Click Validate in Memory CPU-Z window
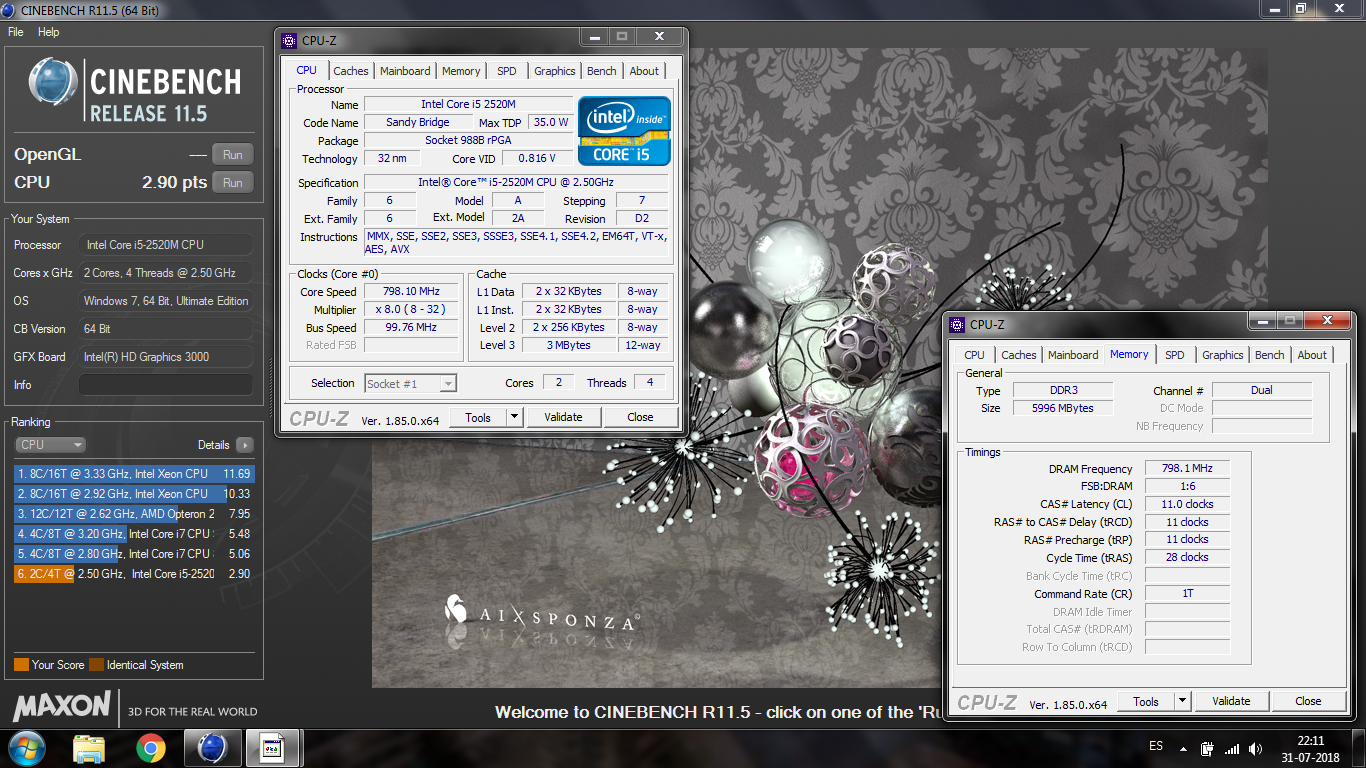1366x768 pixels. [x=1231, y=701]
